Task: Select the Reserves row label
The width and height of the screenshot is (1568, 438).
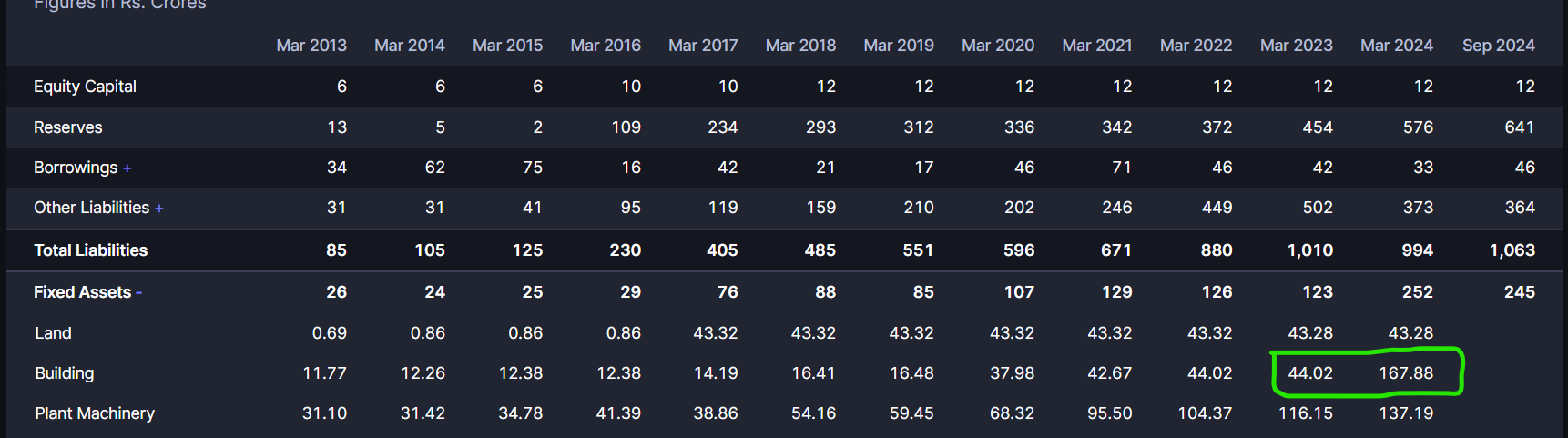Action: [x=68, y=127]
